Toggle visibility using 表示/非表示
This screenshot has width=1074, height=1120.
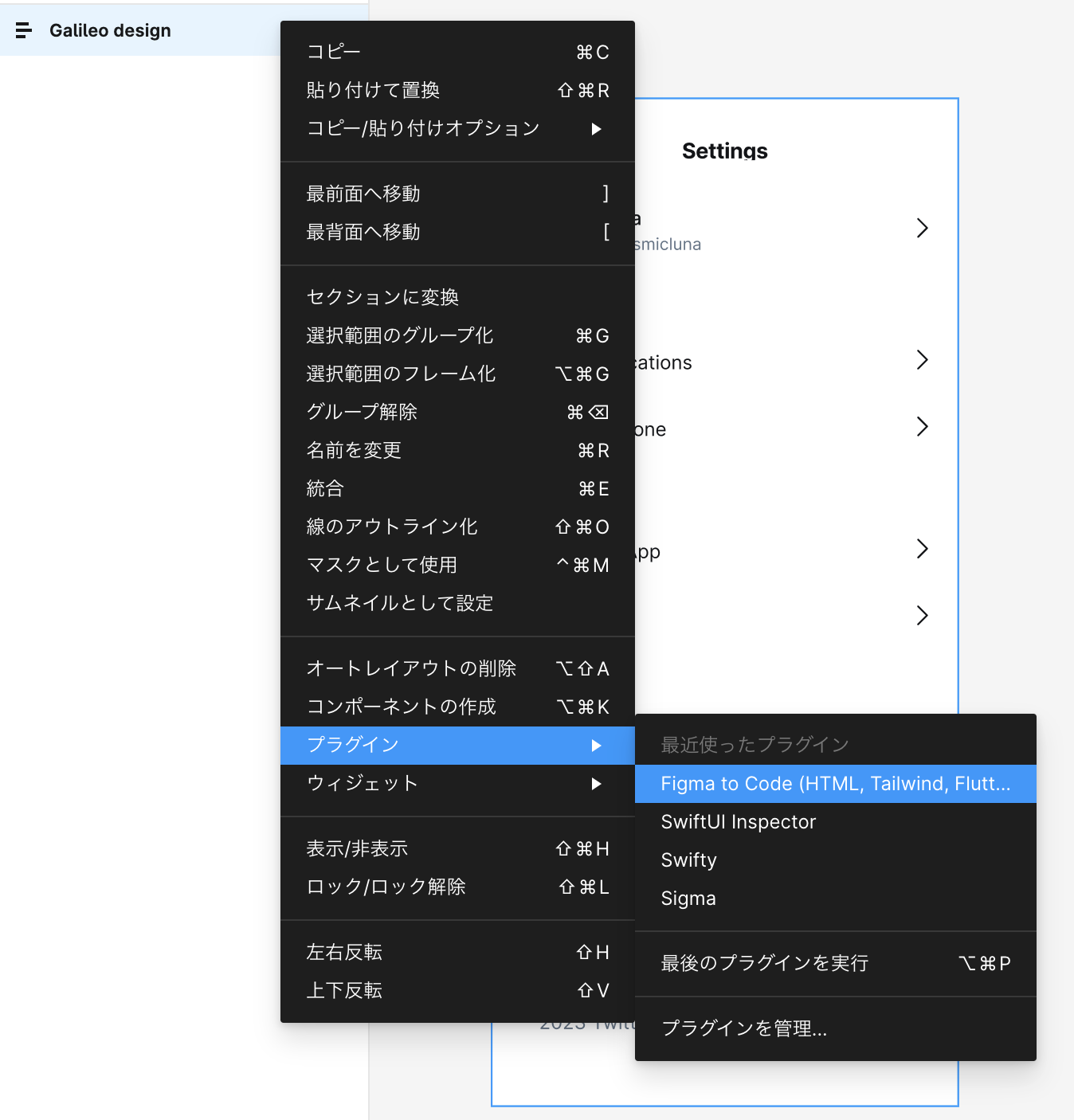(357, 848)
